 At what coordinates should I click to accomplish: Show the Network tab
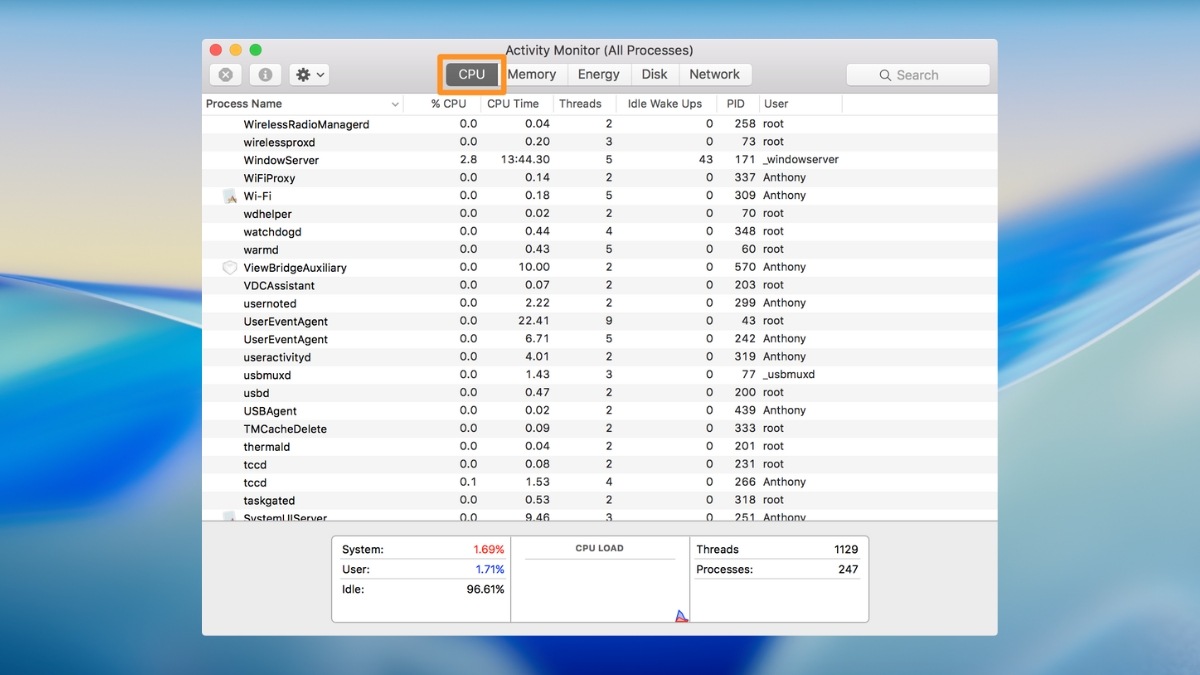point(714,74)
